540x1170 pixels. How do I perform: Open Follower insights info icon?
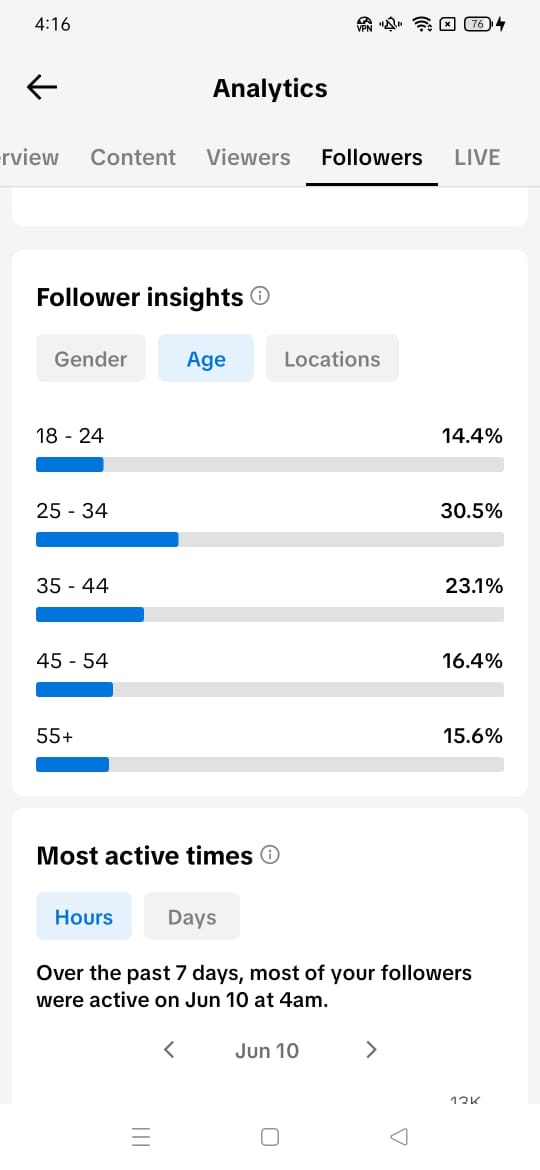(x=260, y=297)
